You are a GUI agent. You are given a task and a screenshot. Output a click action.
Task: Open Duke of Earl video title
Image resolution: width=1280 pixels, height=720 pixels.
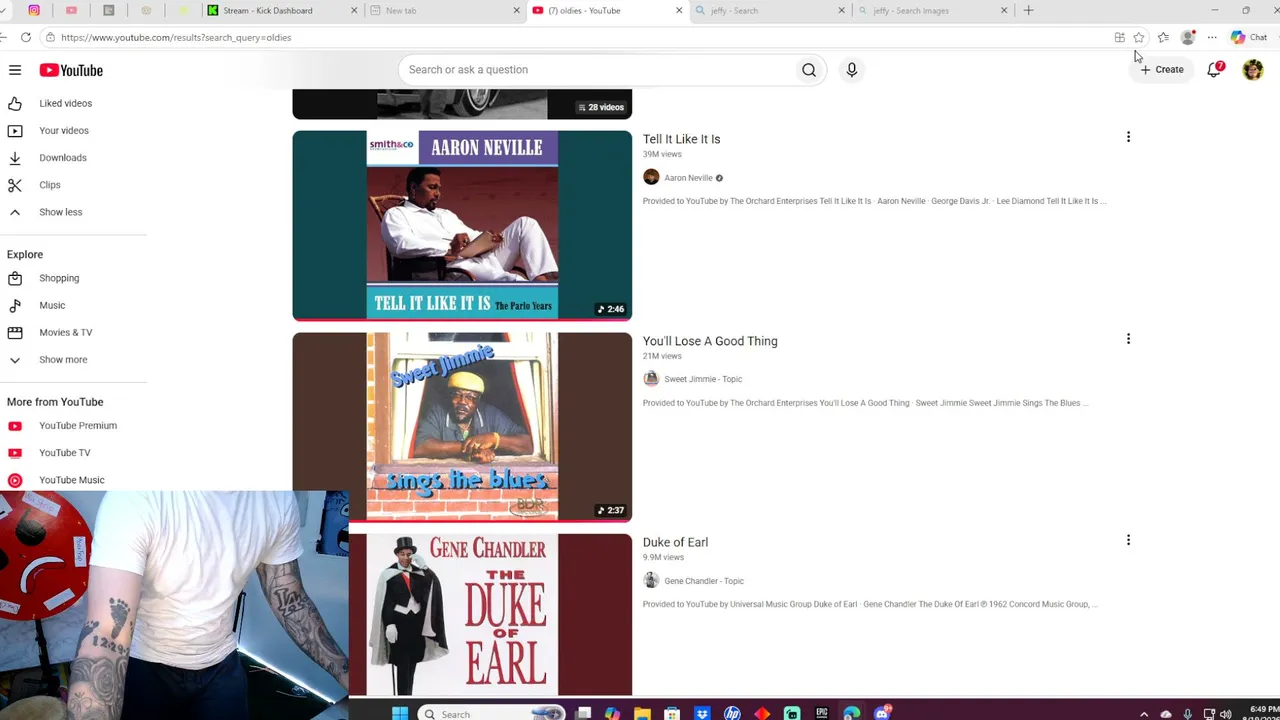(x=675, y=542)
